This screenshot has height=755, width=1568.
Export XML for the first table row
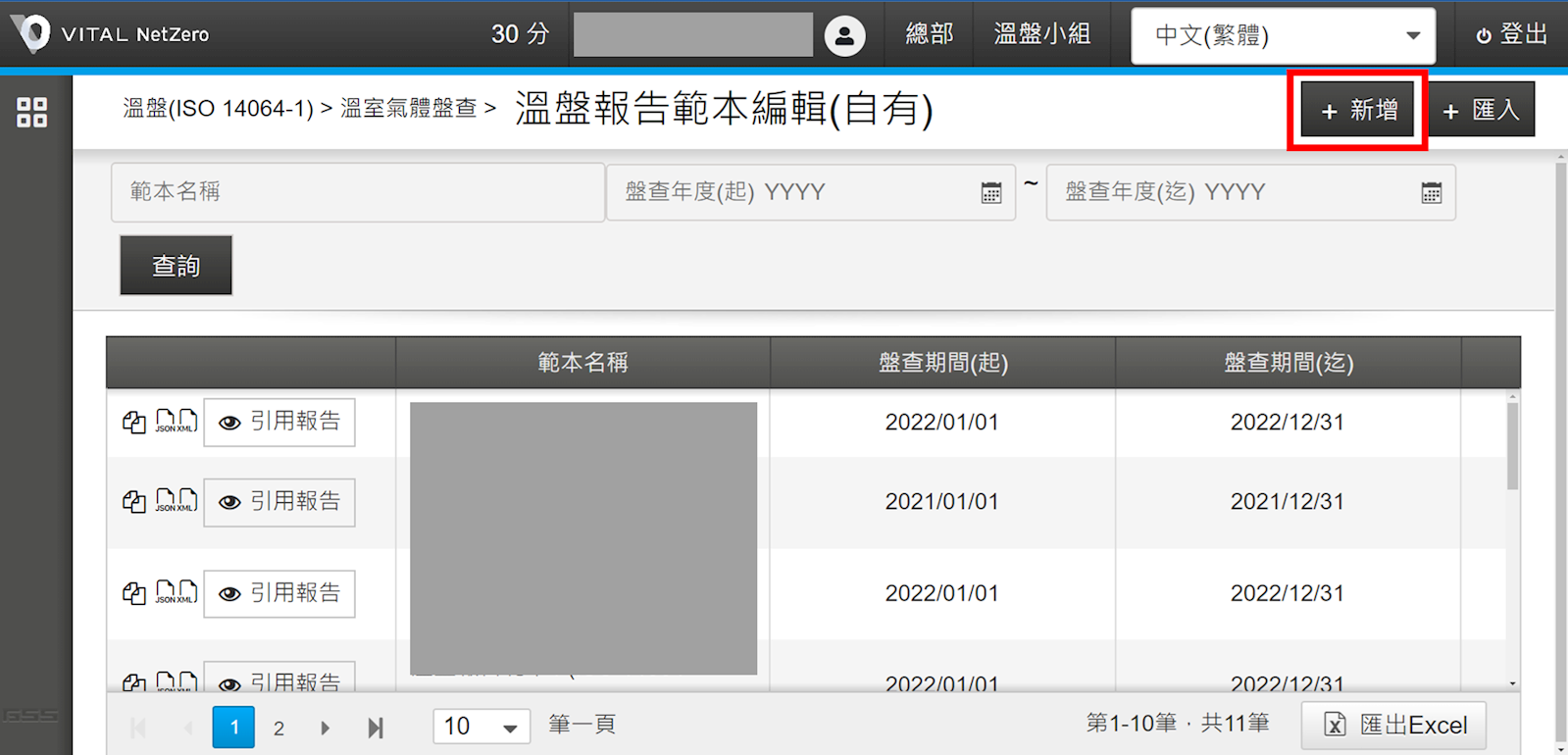pyautogui.click(x=187, y=422)
